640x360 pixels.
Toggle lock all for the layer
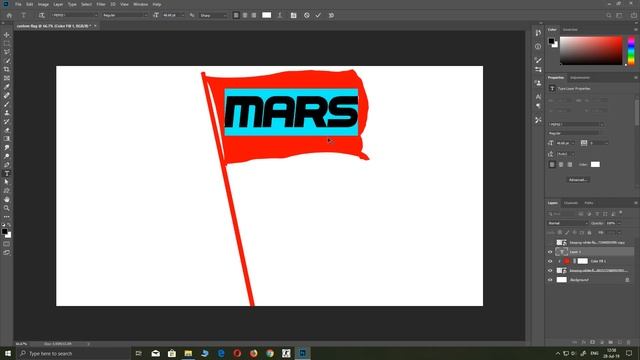pos(589,233)
